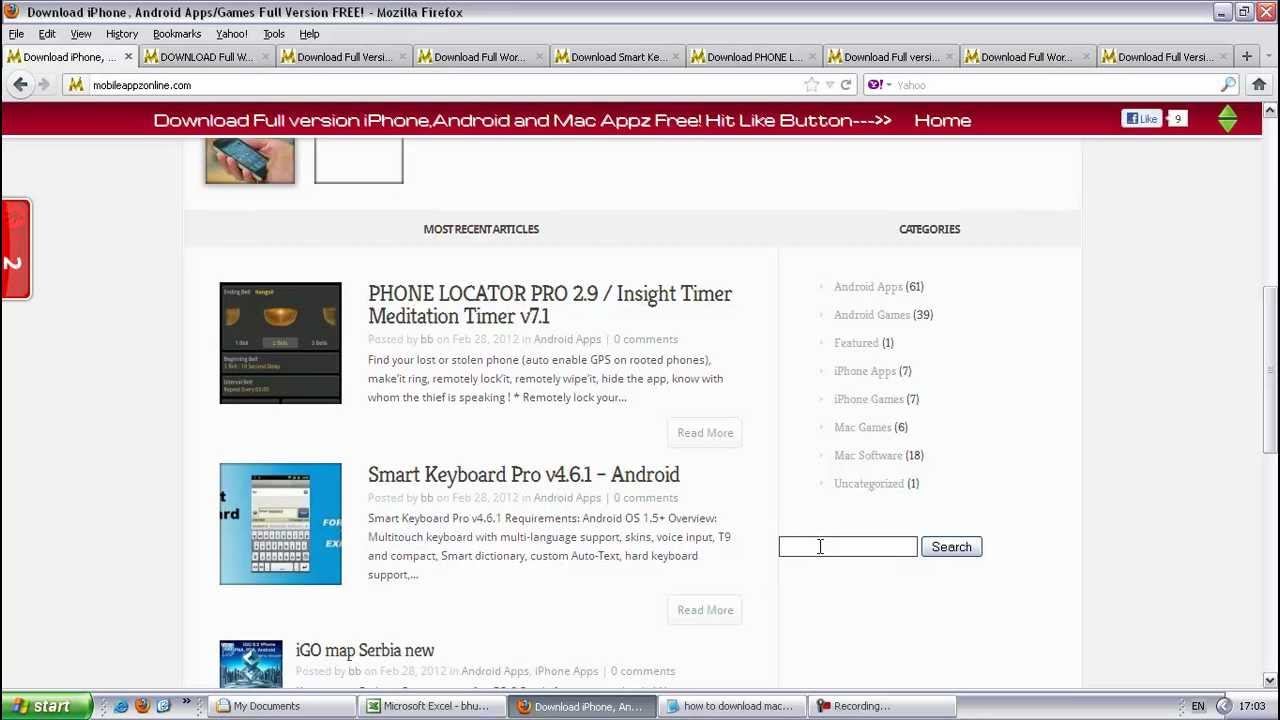Bookmark this page with the star icon

click(x=811, y=85)
